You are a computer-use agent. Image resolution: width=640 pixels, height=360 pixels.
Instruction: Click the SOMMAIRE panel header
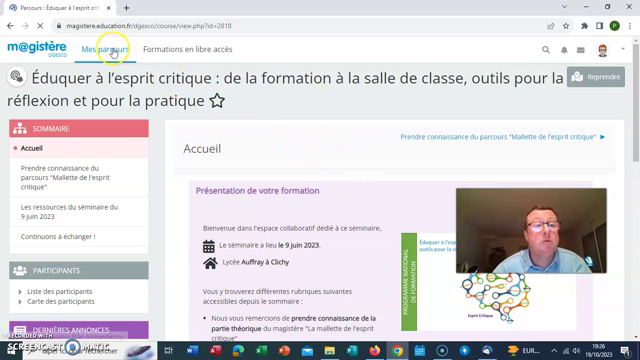[79, 129]
